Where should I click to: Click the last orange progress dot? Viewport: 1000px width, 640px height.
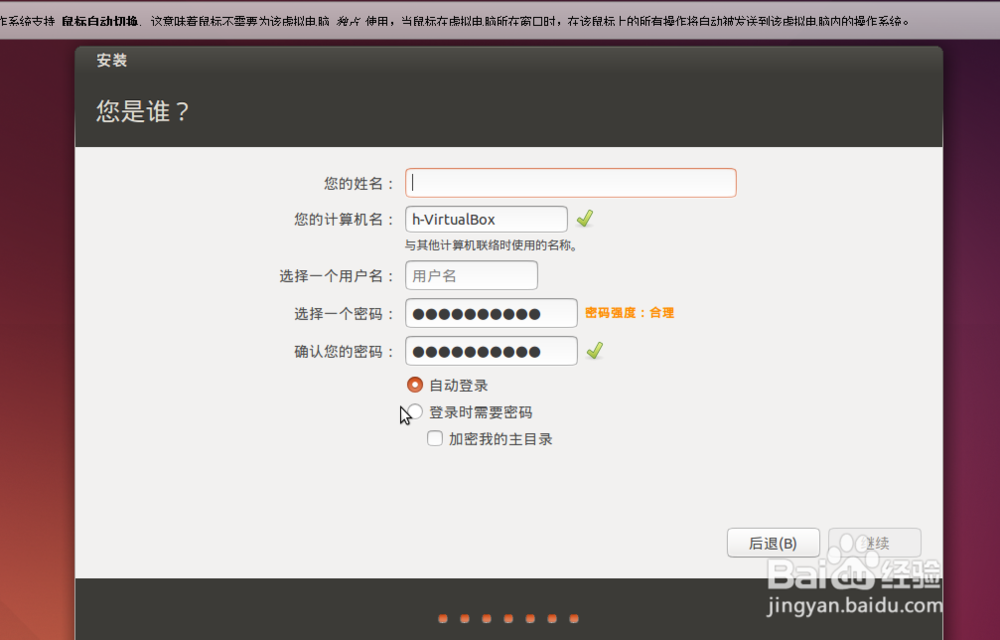point(572,618)
